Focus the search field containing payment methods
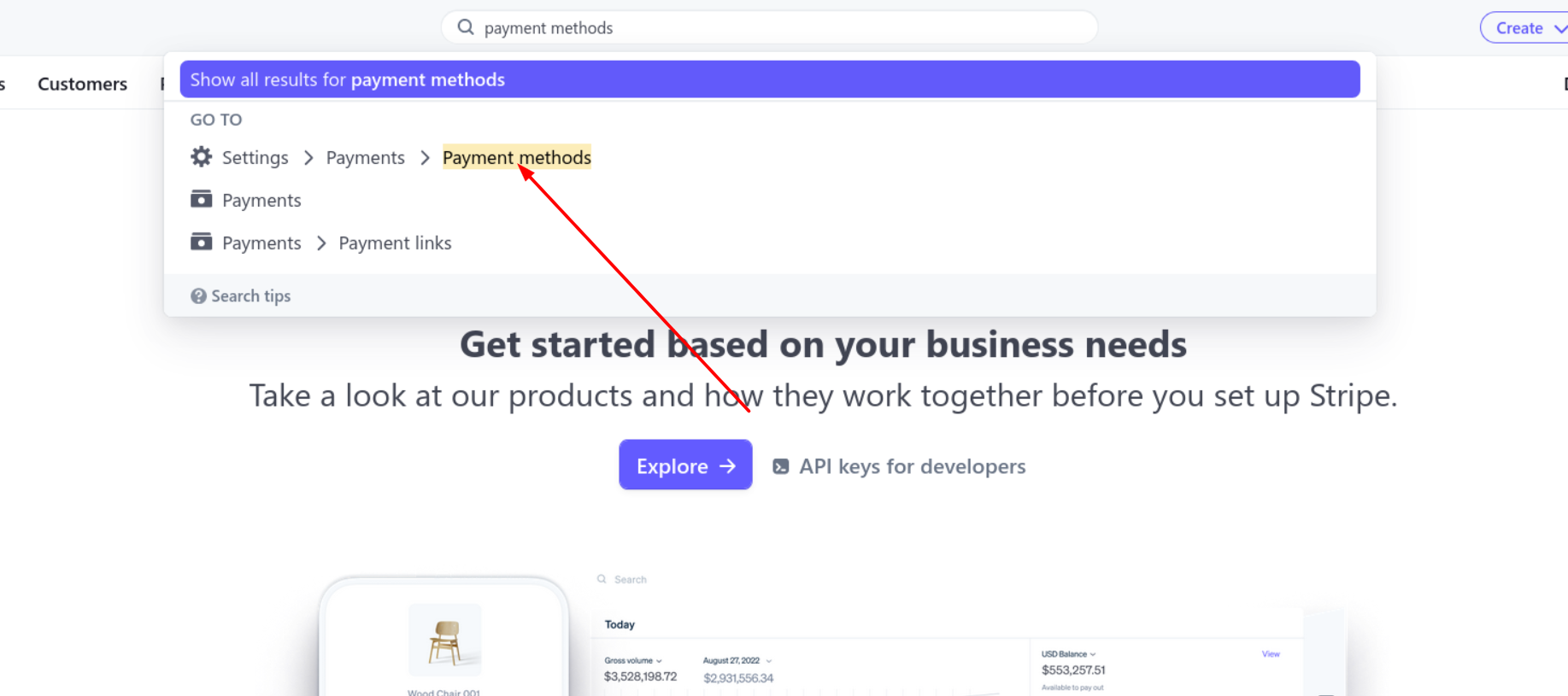 [769, 28]
